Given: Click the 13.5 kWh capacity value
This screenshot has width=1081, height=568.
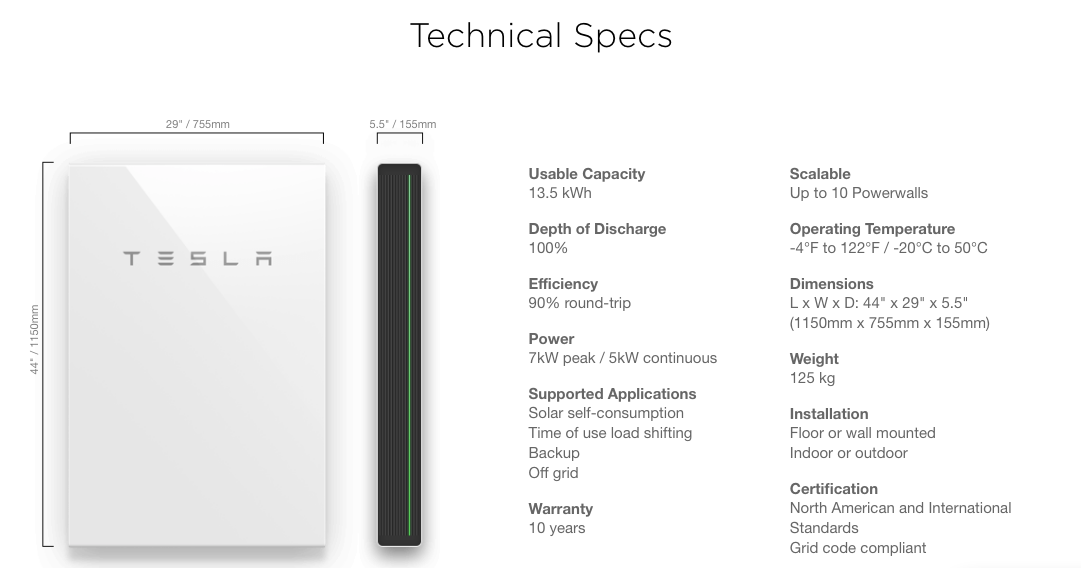Looking at the screenshot, I should point(560,193).
